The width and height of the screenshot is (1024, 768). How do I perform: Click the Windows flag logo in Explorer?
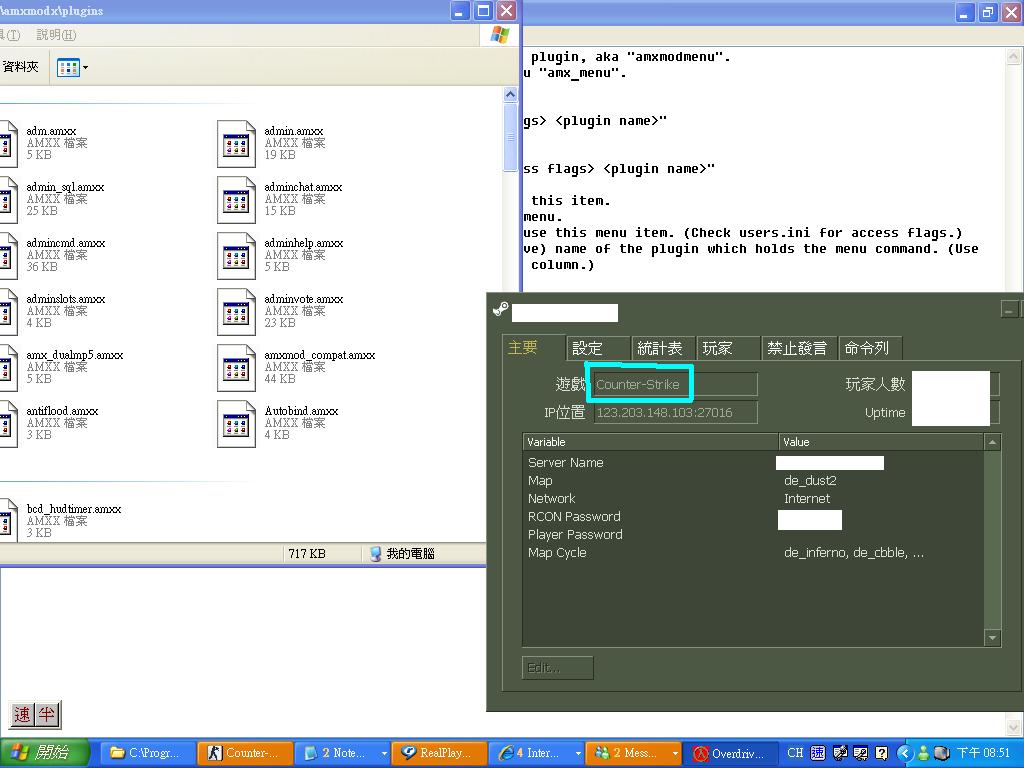pos(500,35)
